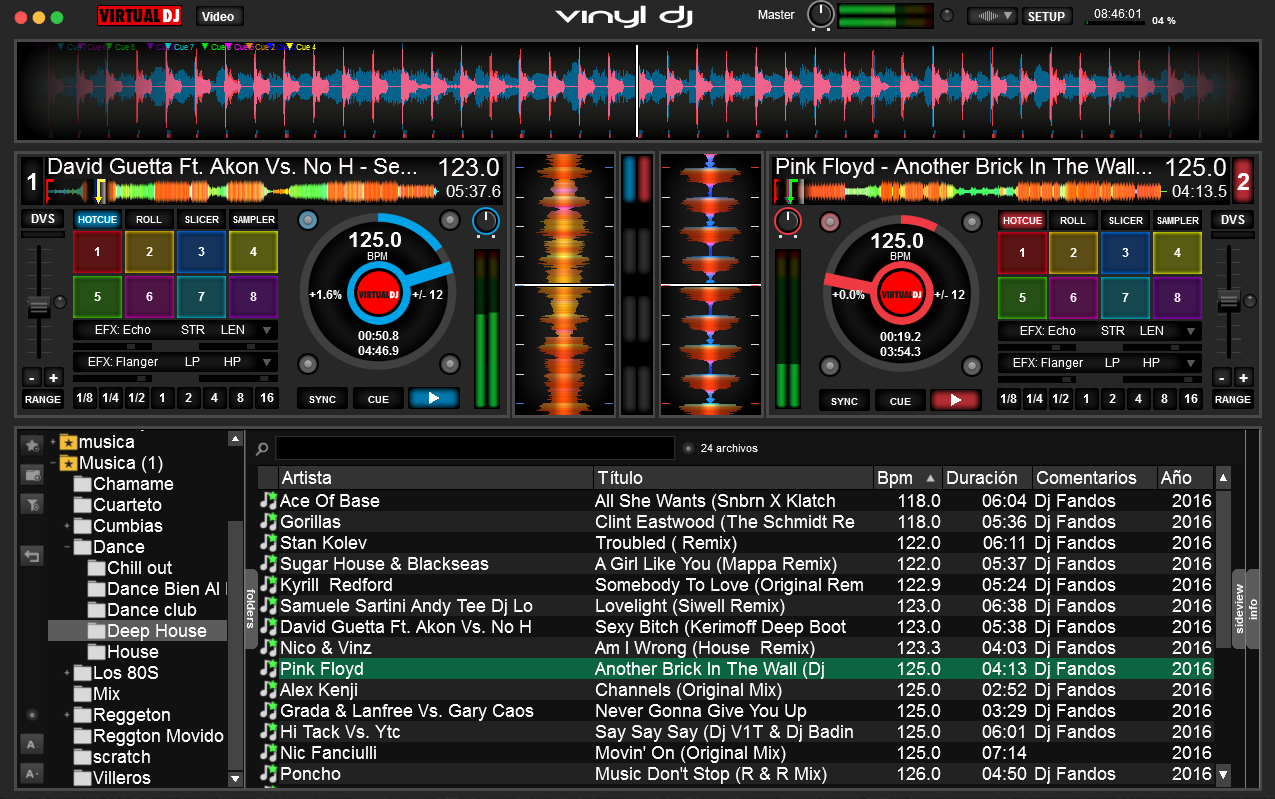
Task: Play deck 2 with the red play button
Action: (956, 400)
